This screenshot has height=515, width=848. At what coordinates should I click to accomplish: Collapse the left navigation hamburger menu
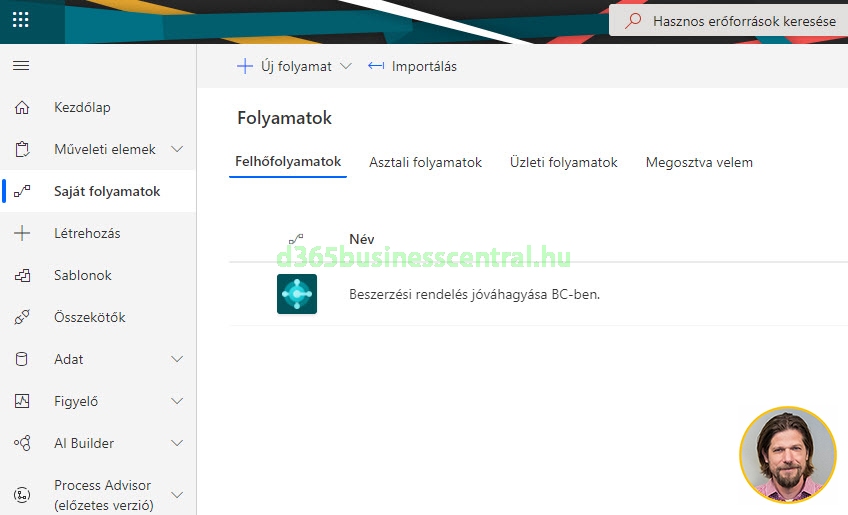click(21, 66)
